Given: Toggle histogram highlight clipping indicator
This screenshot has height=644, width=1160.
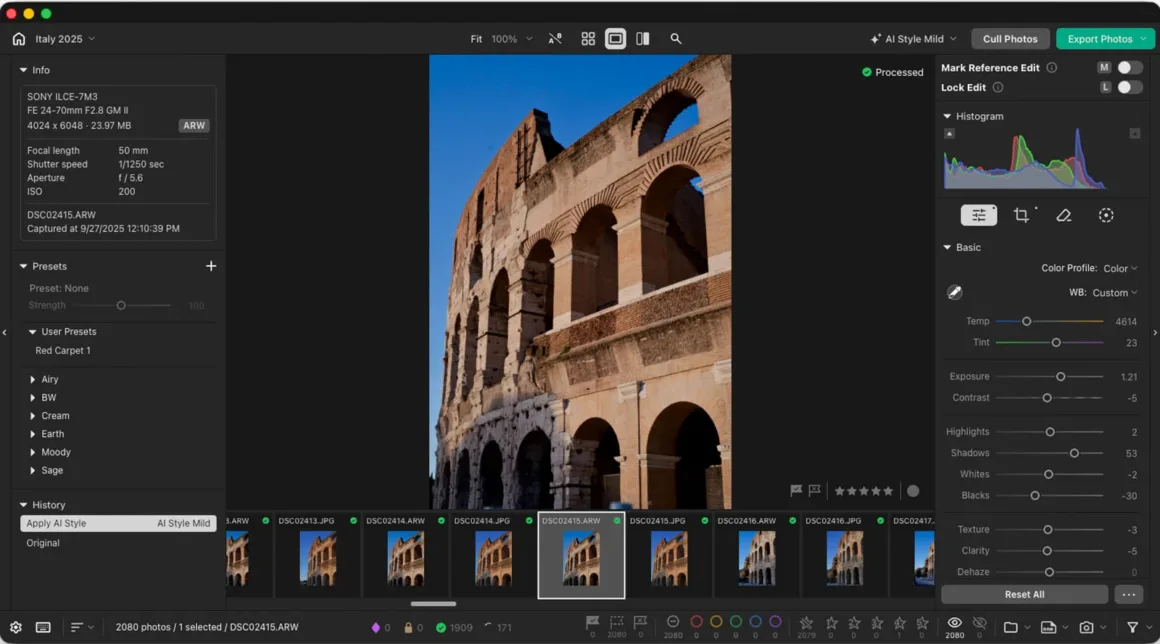Looking at the screenshot, I should tap(1134, 134).
